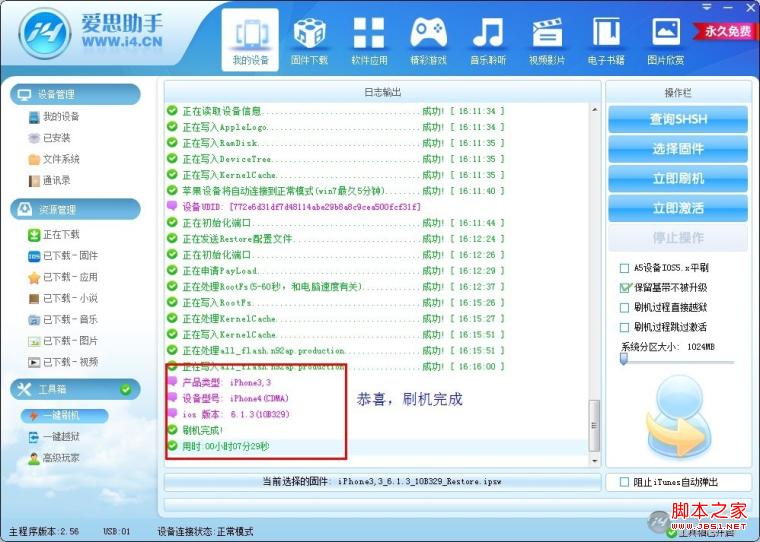760x542 pixels.
Task: Open the 电子书籍 book icon
Action: click(606, 41)
